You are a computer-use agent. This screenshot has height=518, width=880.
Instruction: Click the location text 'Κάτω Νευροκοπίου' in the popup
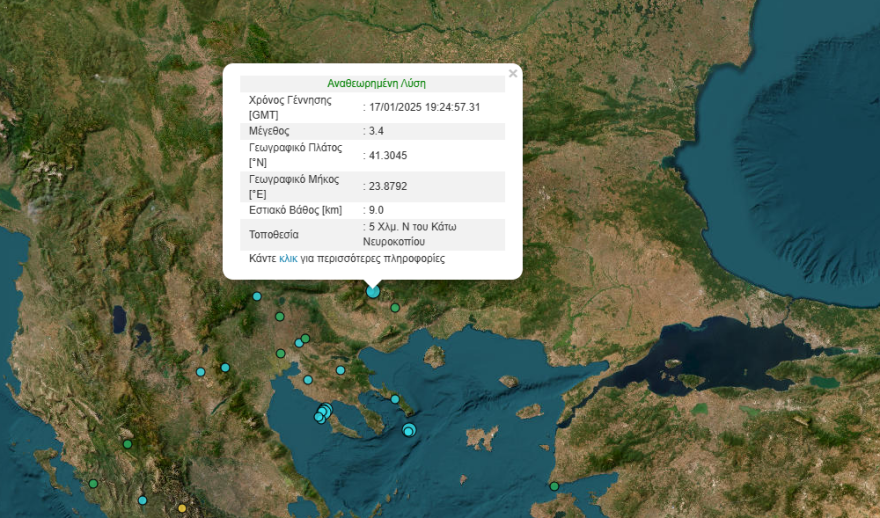[x=410, y=234]
